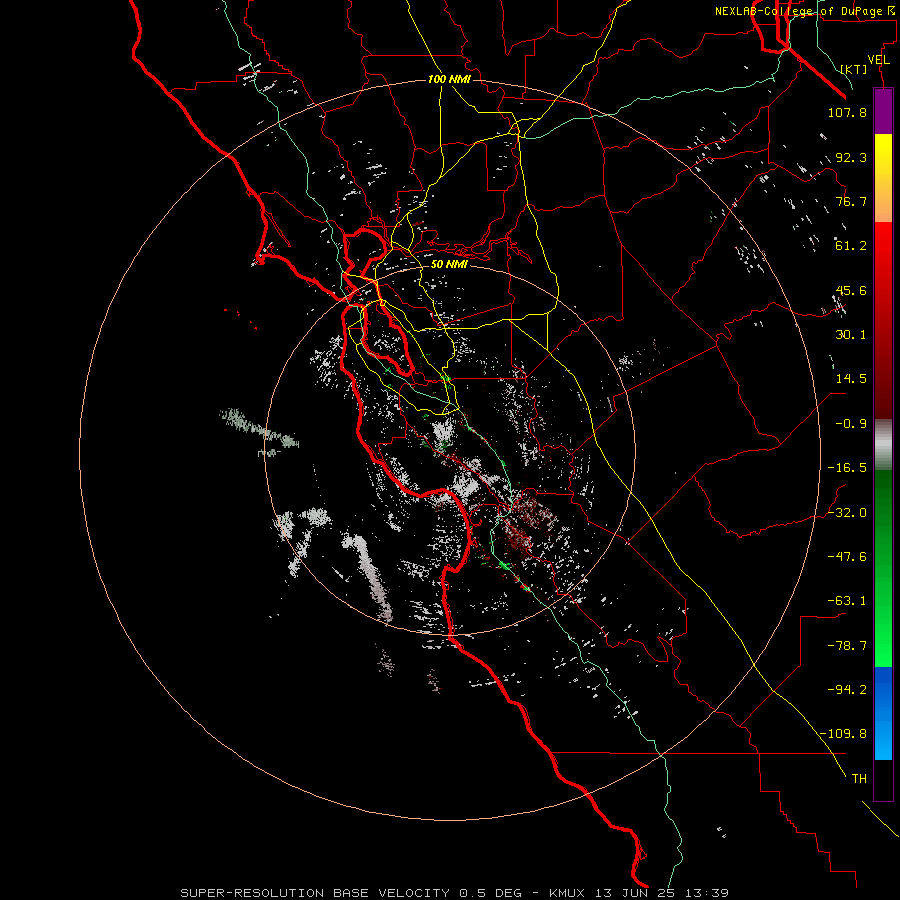900x900 pixels.
Task: Select the -63.1 scale value
Action: pos(847,601)
